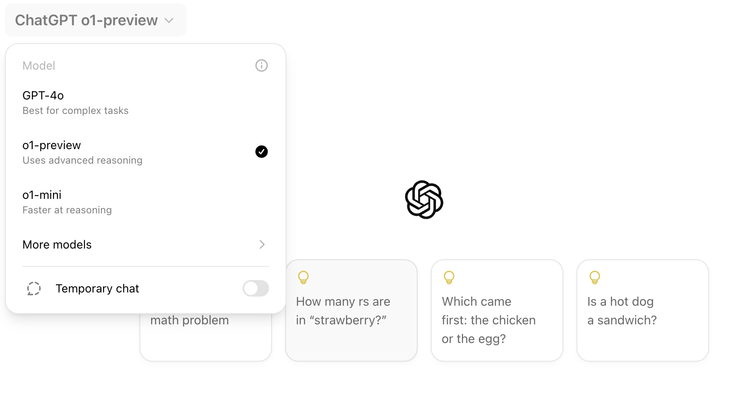
Task: Click the checkmark beside o1-preview
Action: [261, 152]
